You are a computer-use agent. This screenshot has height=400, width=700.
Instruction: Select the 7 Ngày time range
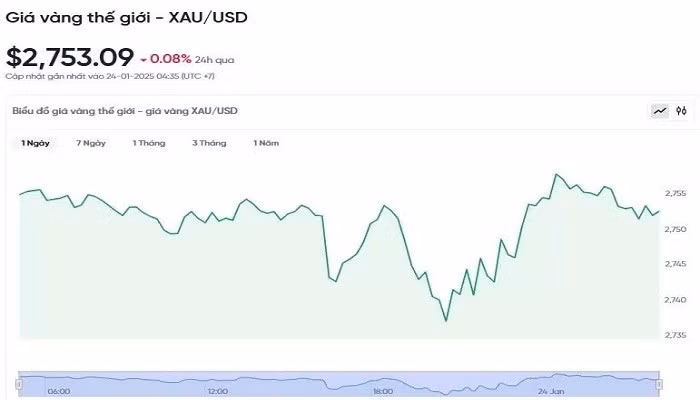pos(91,143)
